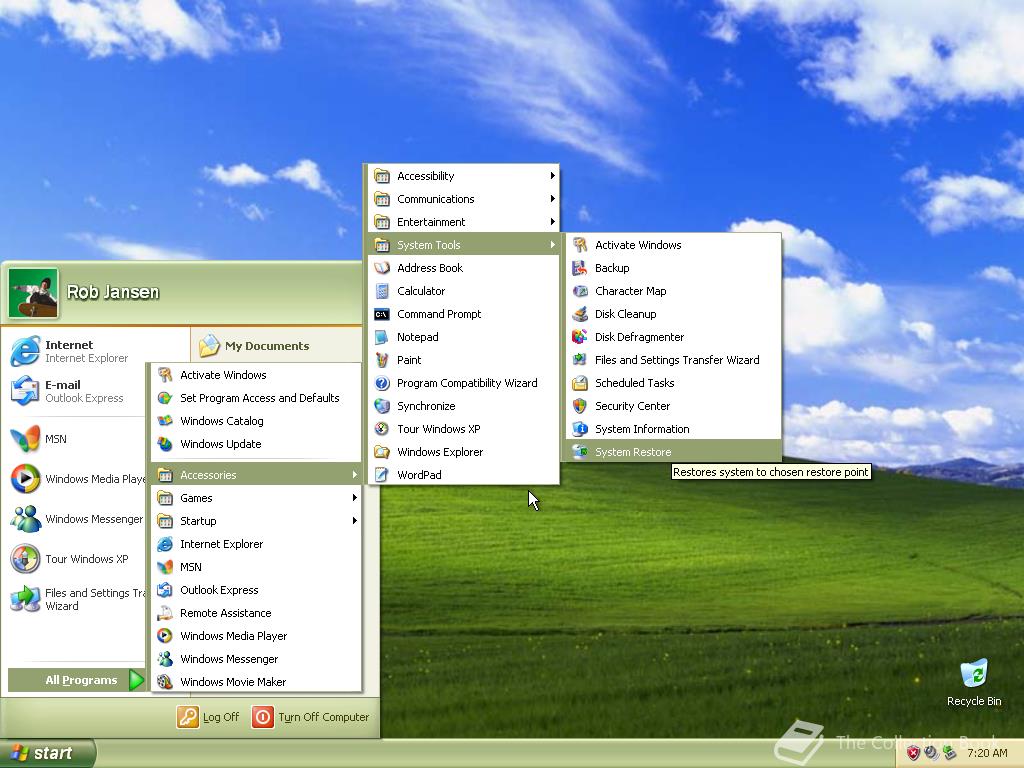Screen dimensions: 1024x768
Task: Open Recycle Bin on desktop
Action: click(x=974, y=683)
